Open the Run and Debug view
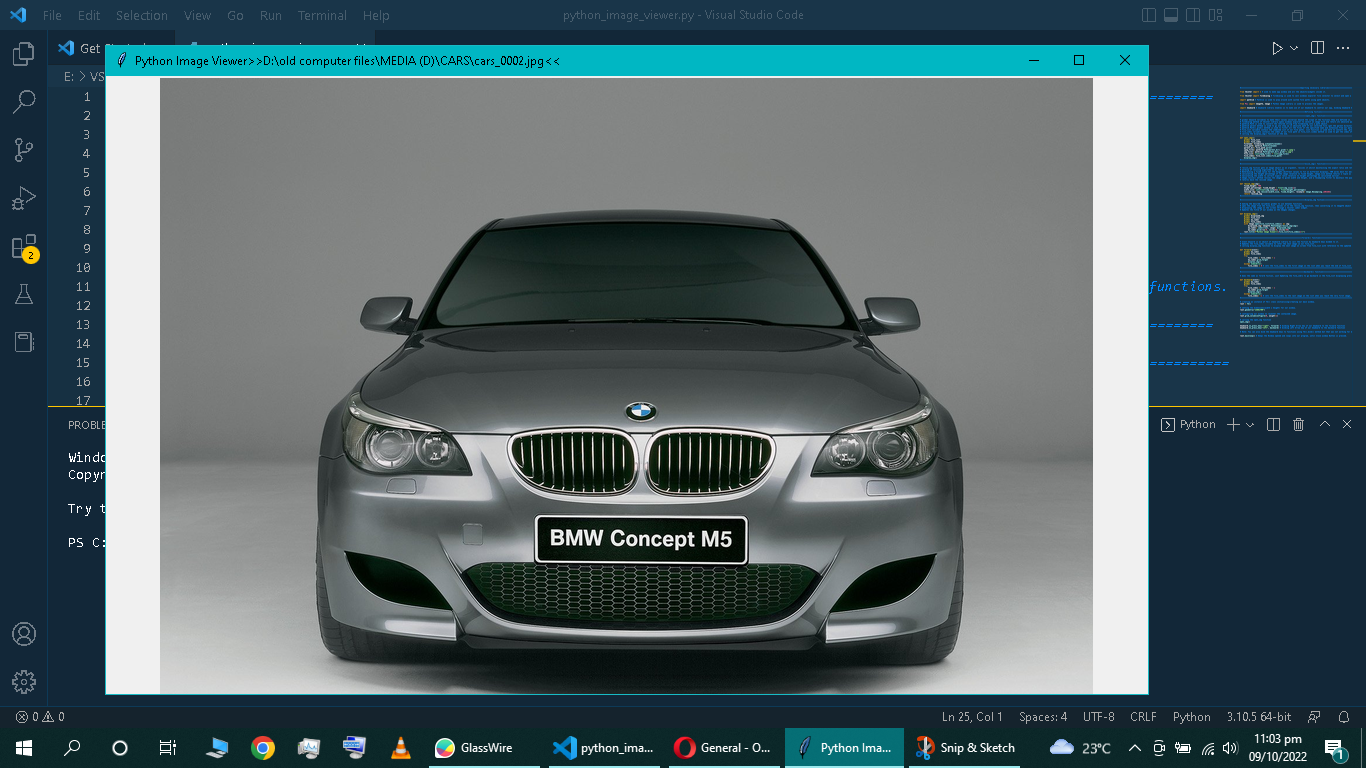 point(24,198)
